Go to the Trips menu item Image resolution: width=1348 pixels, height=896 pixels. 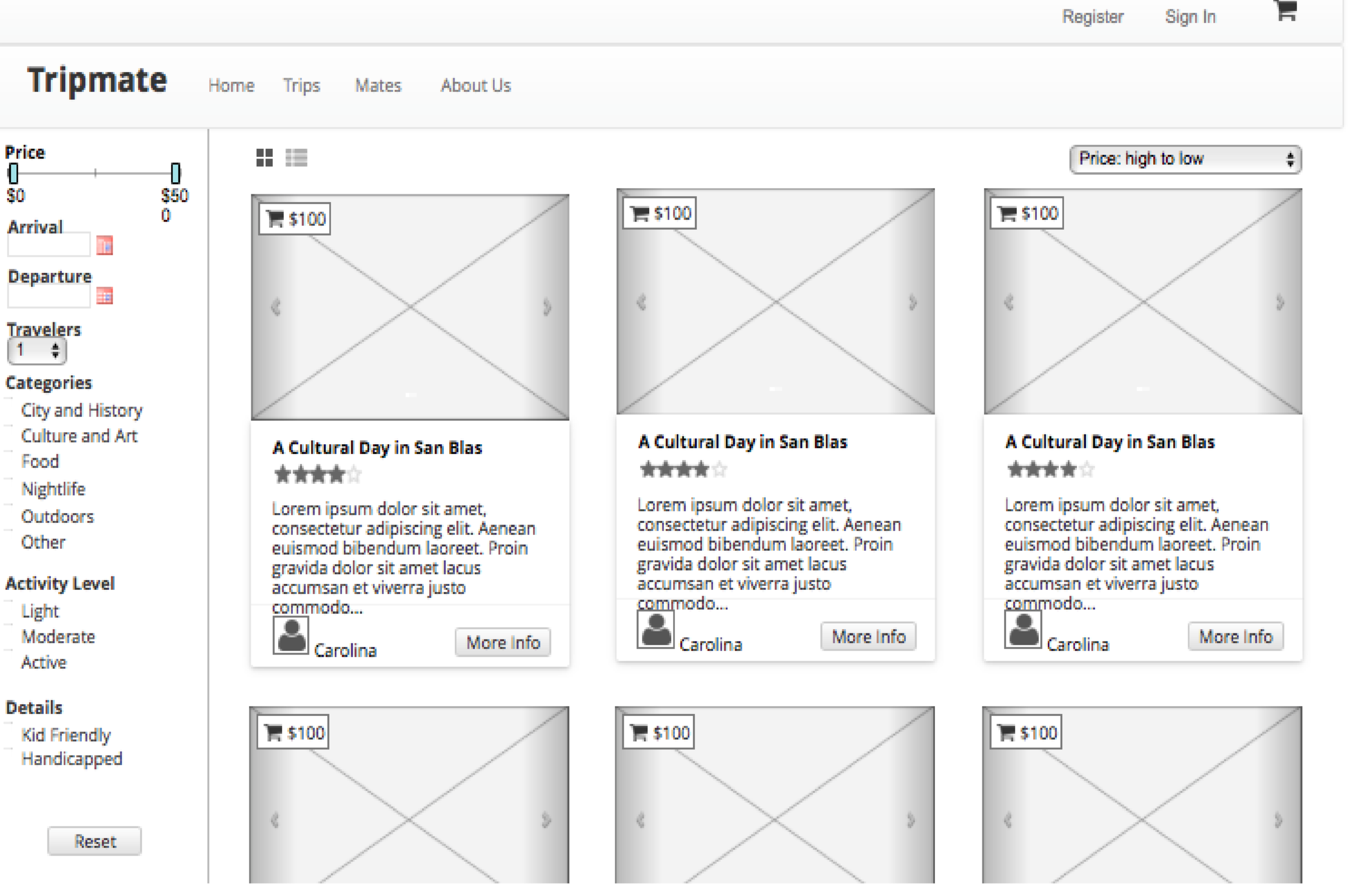[x=302, y=86]
